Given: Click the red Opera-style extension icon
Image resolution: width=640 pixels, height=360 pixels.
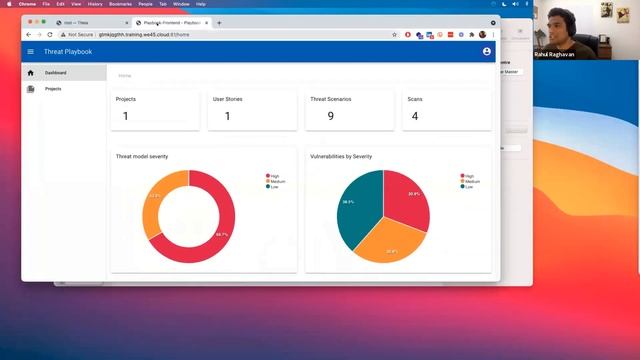Looking at the screenshot, I should [408, 35].
